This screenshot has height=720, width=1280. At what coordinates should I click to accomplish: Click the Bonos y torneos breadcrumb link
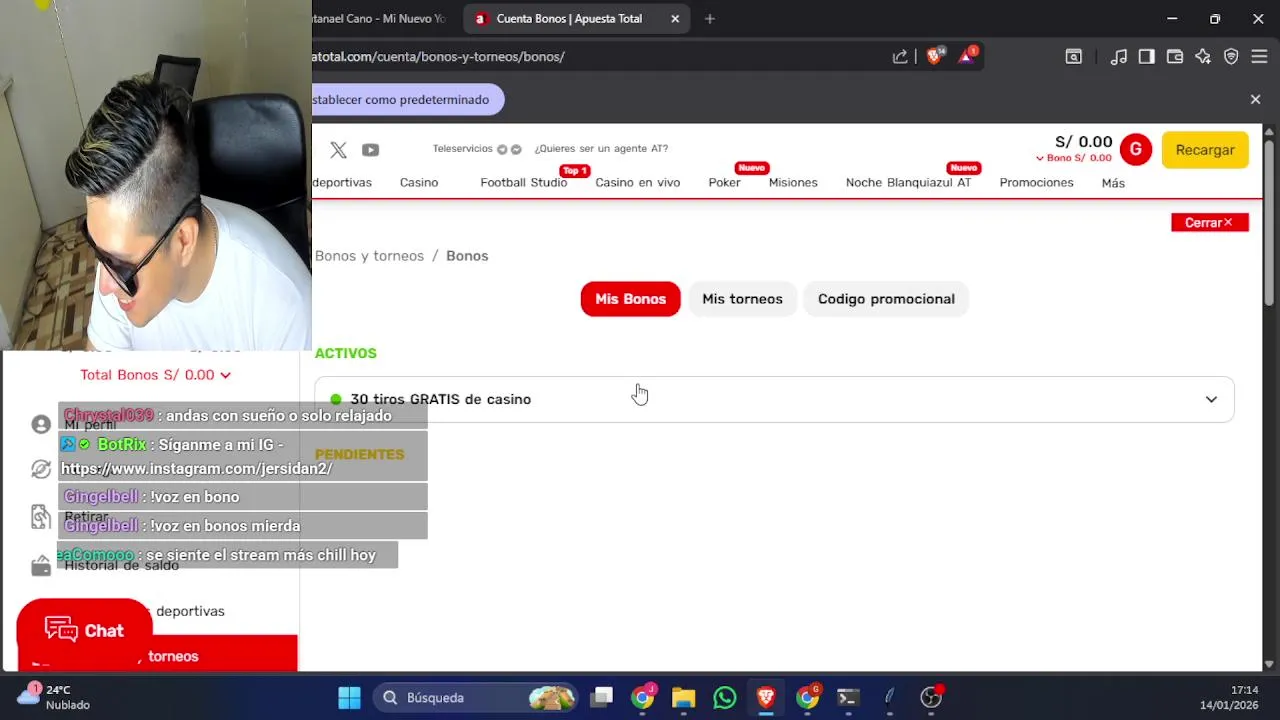[x=369, y=256]
